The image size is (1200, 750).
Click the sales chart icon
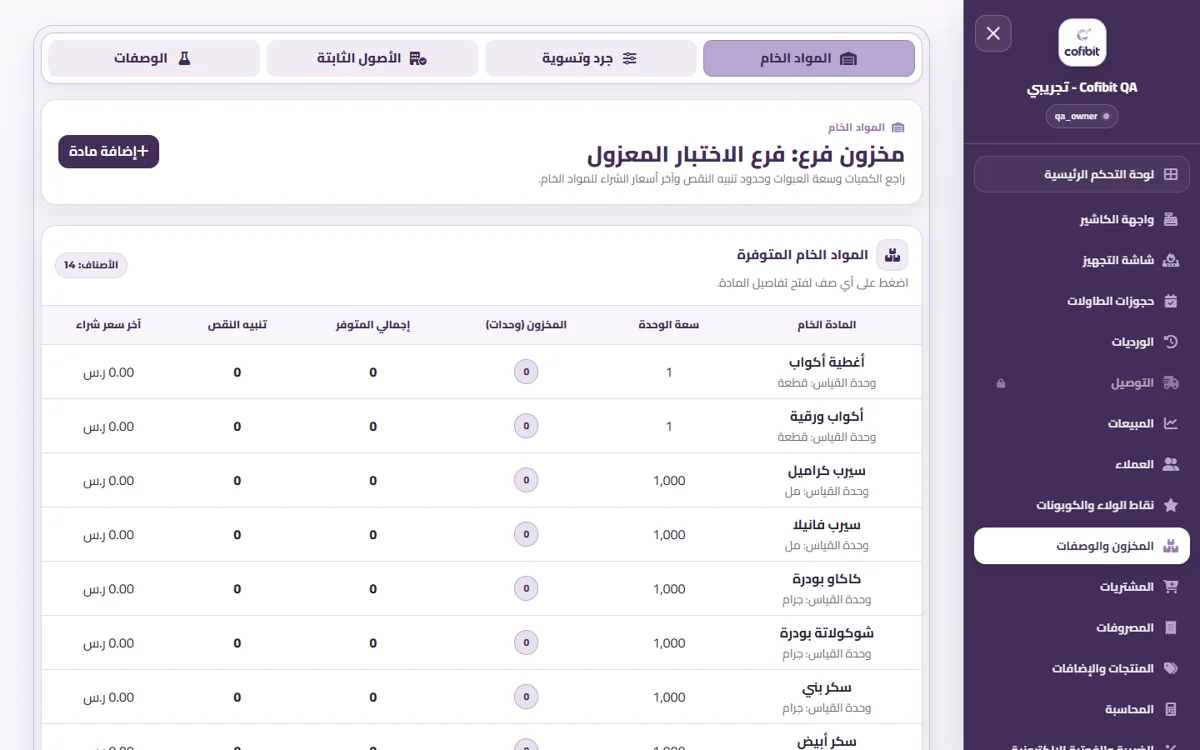click(1170, 424)
